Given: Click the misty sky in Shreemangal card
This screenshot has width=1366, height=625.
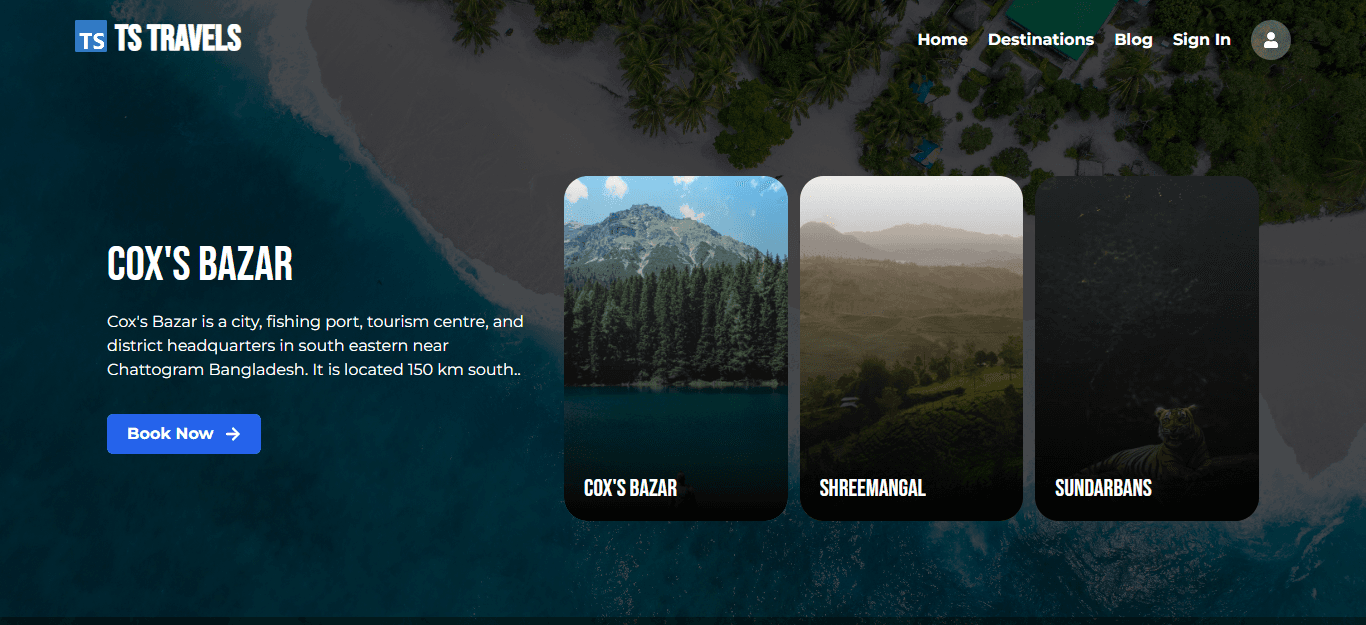Looking at the screenshot, I should click(x=911, y=205).
